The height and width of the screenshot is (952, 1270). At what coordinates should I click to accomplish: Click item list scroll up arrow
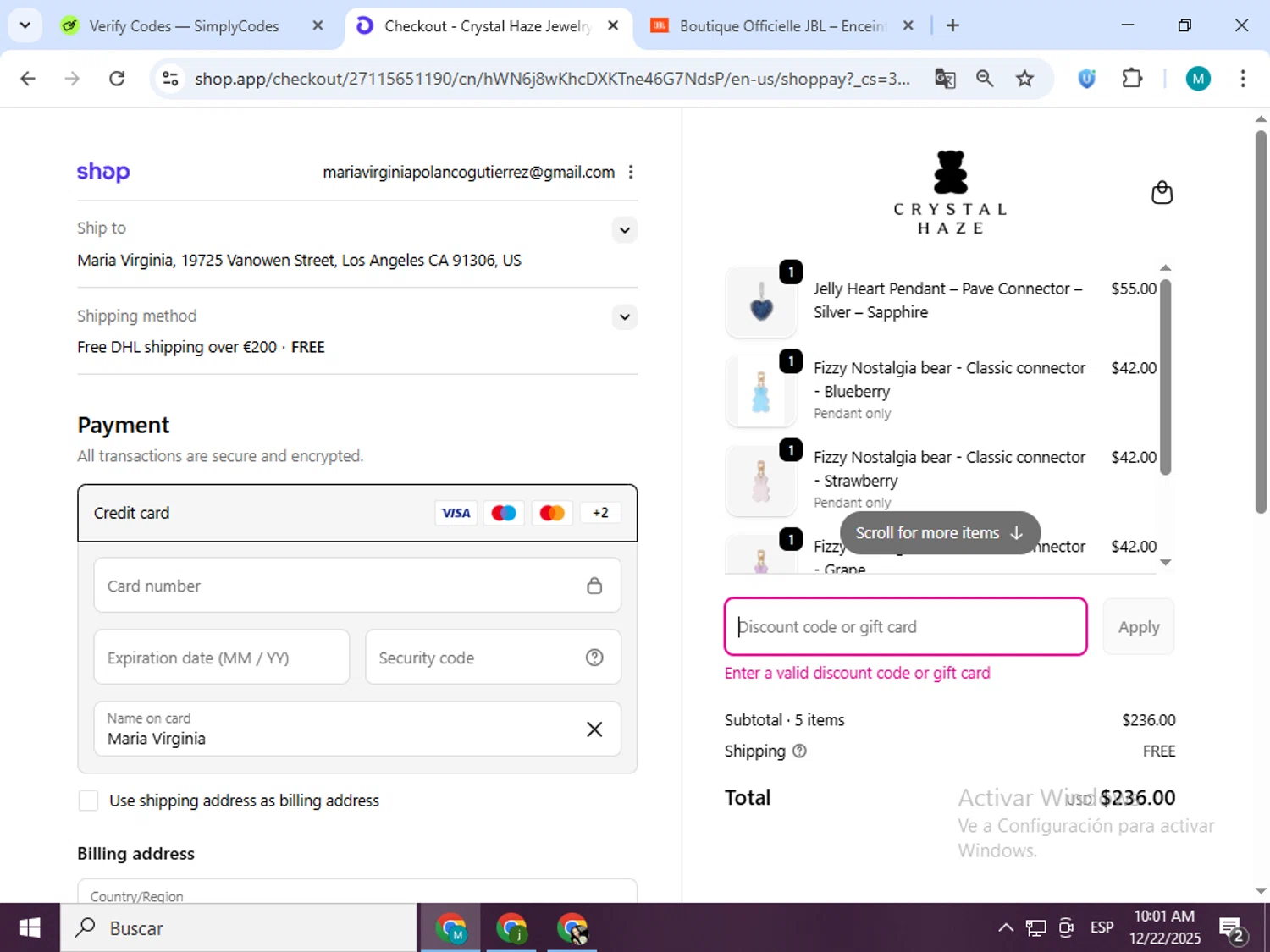click(x=1166, y=267)
